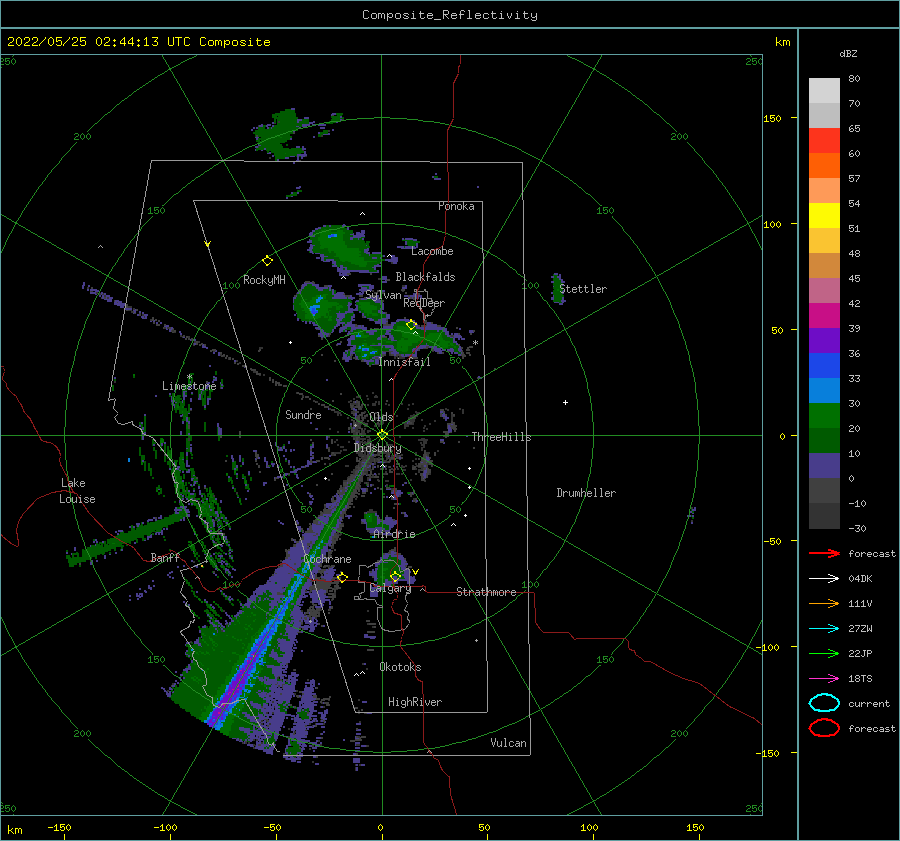
Task: Select the 54 dBZ yellow color swatch
Action: coord(824,215)
